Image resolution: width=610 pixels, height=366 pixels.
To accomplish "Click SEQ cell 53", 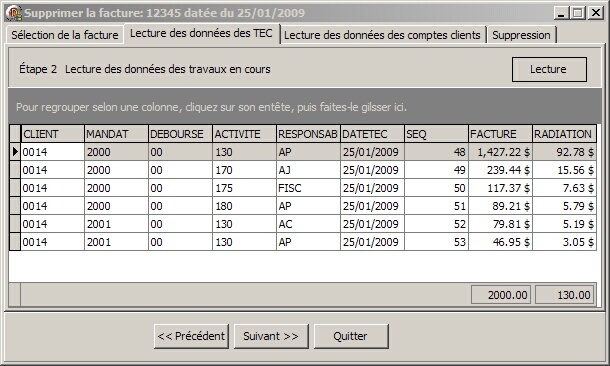I will 436,242.
